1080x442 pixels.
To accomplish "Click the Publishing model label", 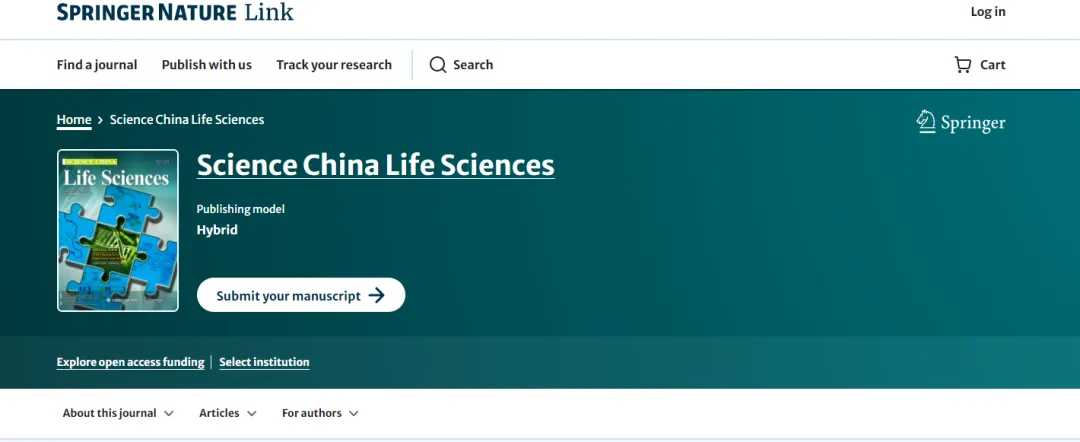I will [x=240, y=209].
